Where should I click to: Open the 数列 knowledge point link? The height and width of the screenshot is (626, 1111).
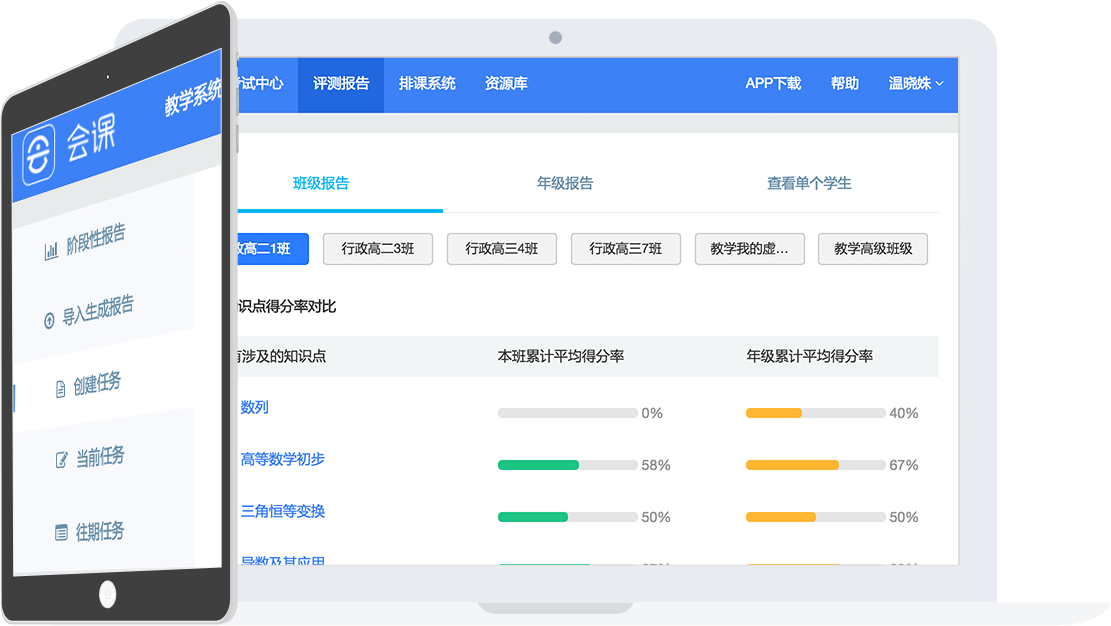tap(254, 407)
